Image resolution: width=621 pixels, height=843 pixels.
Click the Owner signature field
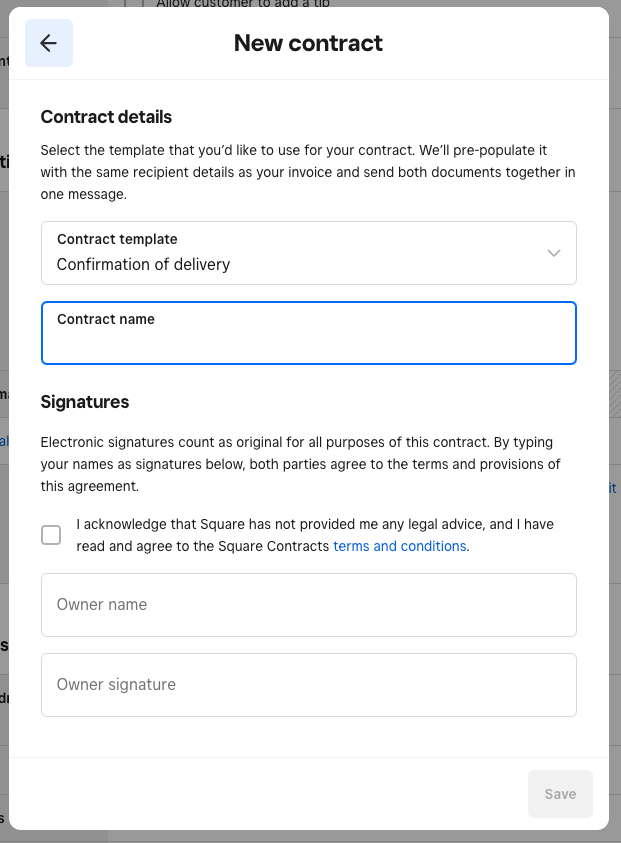308,685
